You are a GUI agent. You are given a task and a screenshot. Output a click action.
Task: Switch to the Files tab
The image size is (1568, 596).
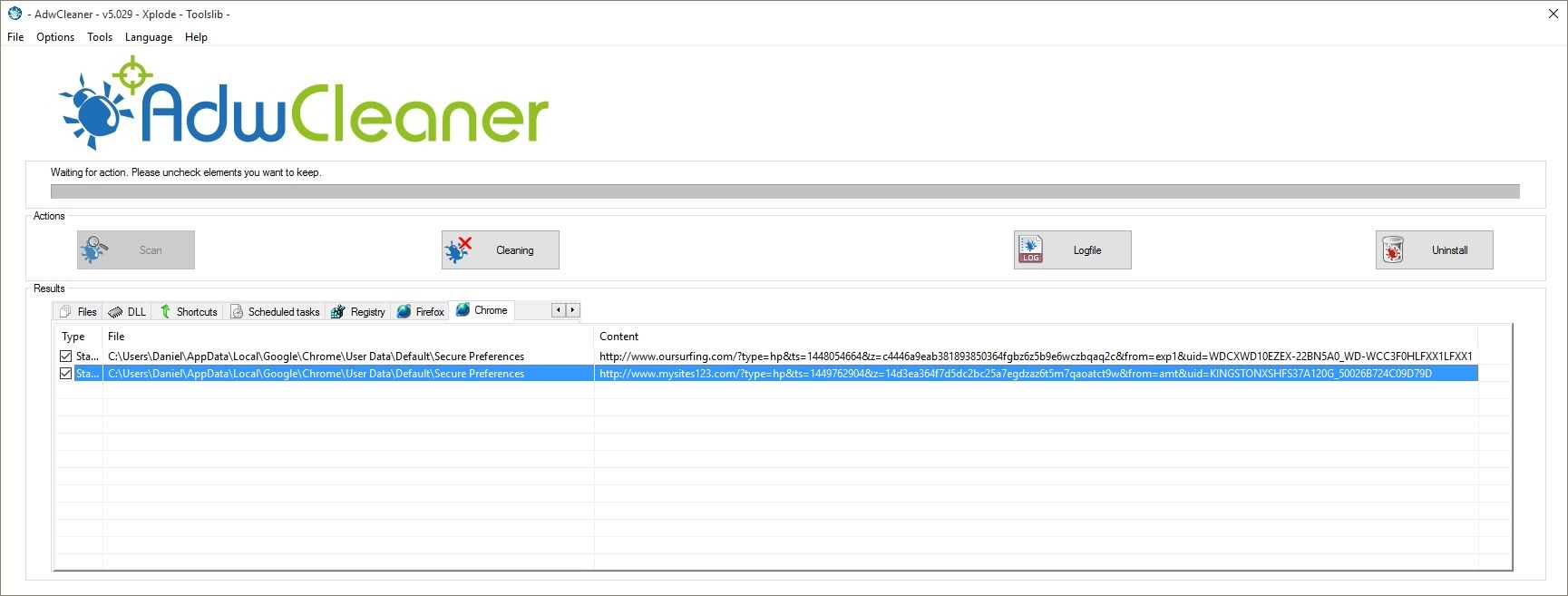(78, 311)
